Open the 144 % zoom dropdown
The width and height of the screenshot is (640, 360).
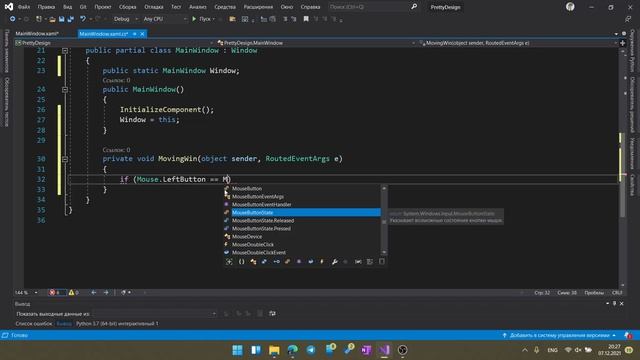tap(26, 293)
